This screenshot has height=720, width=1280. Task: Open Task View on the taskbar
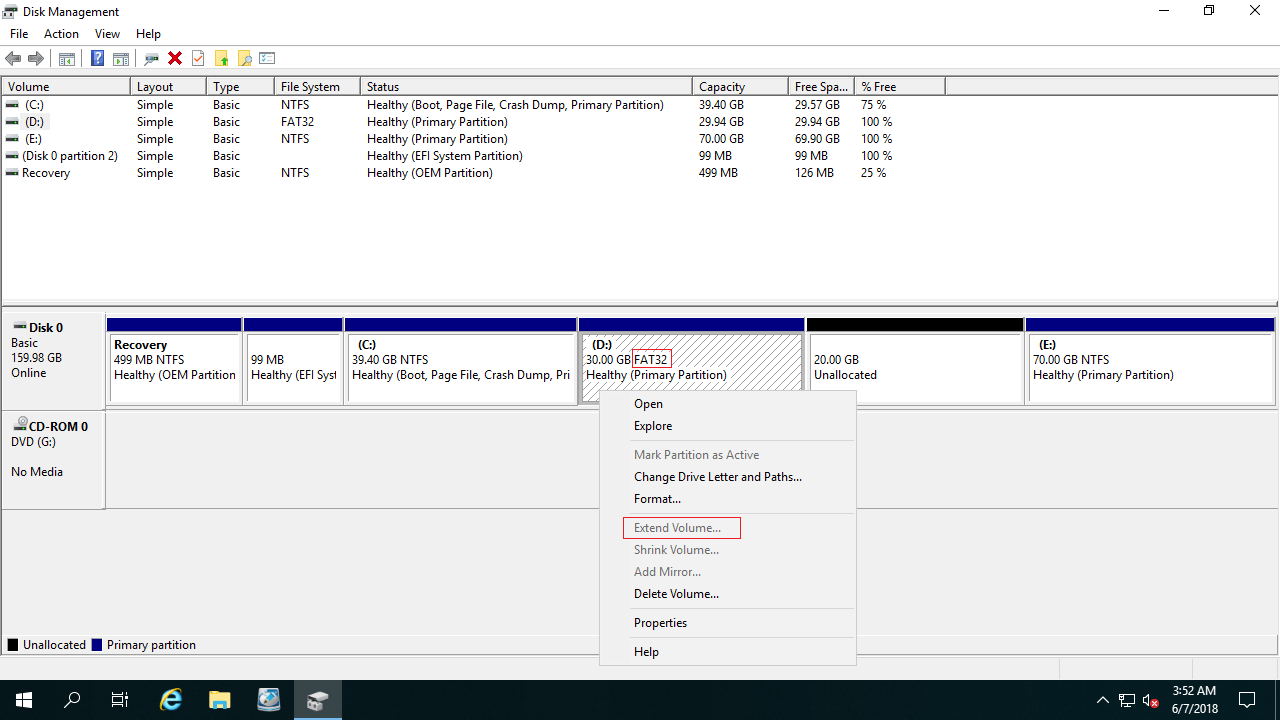coord(120,700)
